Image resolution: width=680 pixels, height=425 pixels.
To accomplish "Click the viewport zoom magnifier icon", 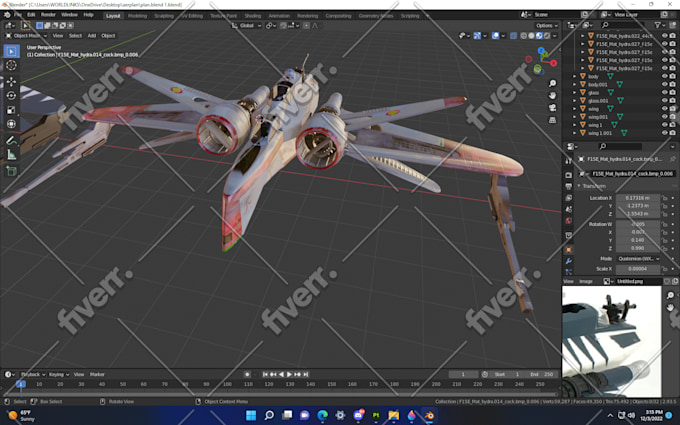I will [552, 83].
